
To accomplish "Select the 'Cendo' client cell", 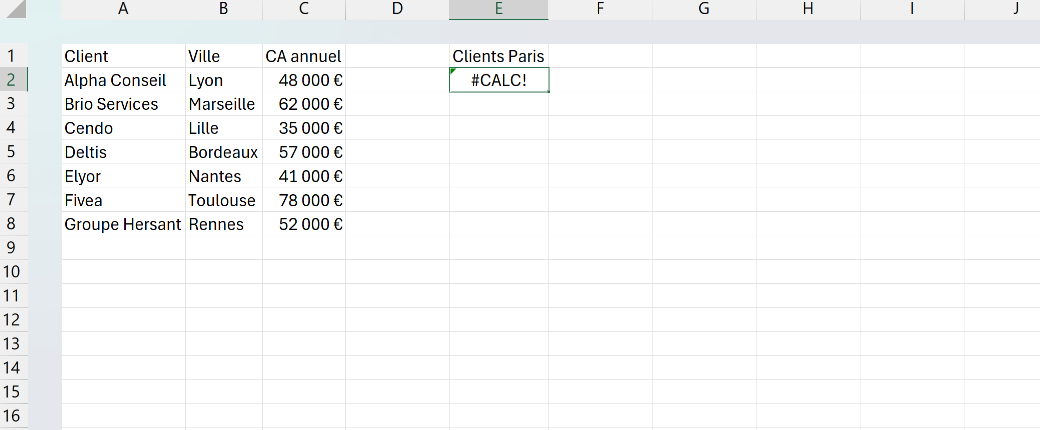I will point(123,128).
